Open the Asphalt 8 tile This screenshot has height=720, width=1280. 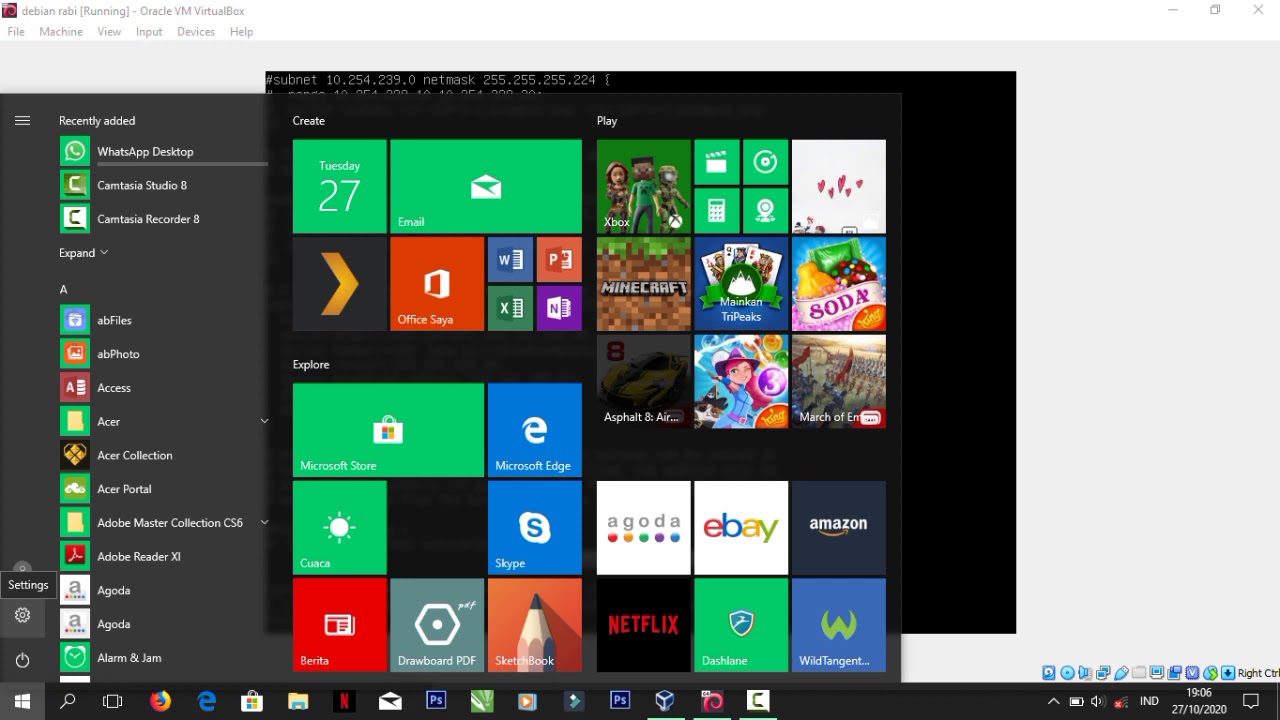point(643,381)
